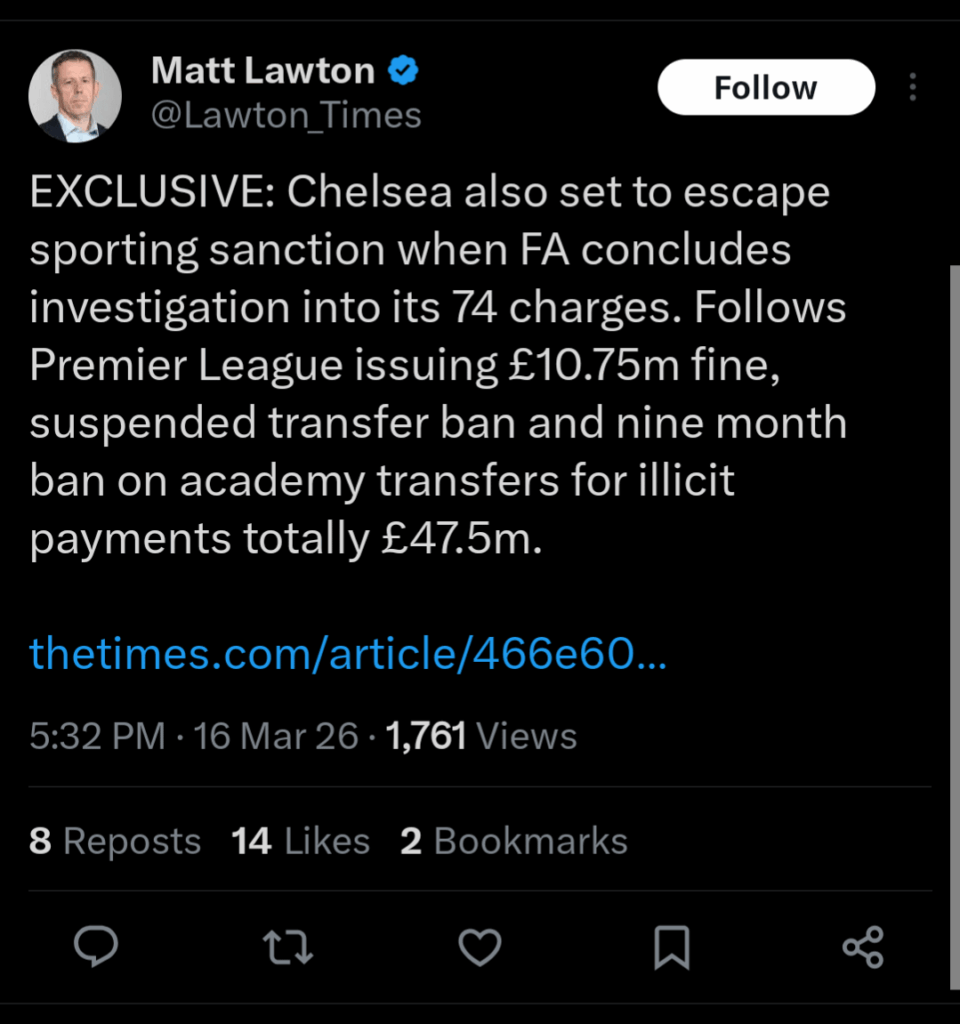This screenshot has width=960, height=1024.
Task: Open Matt Lawton's profile by clicking his name
Action: (x=262, y=70)
